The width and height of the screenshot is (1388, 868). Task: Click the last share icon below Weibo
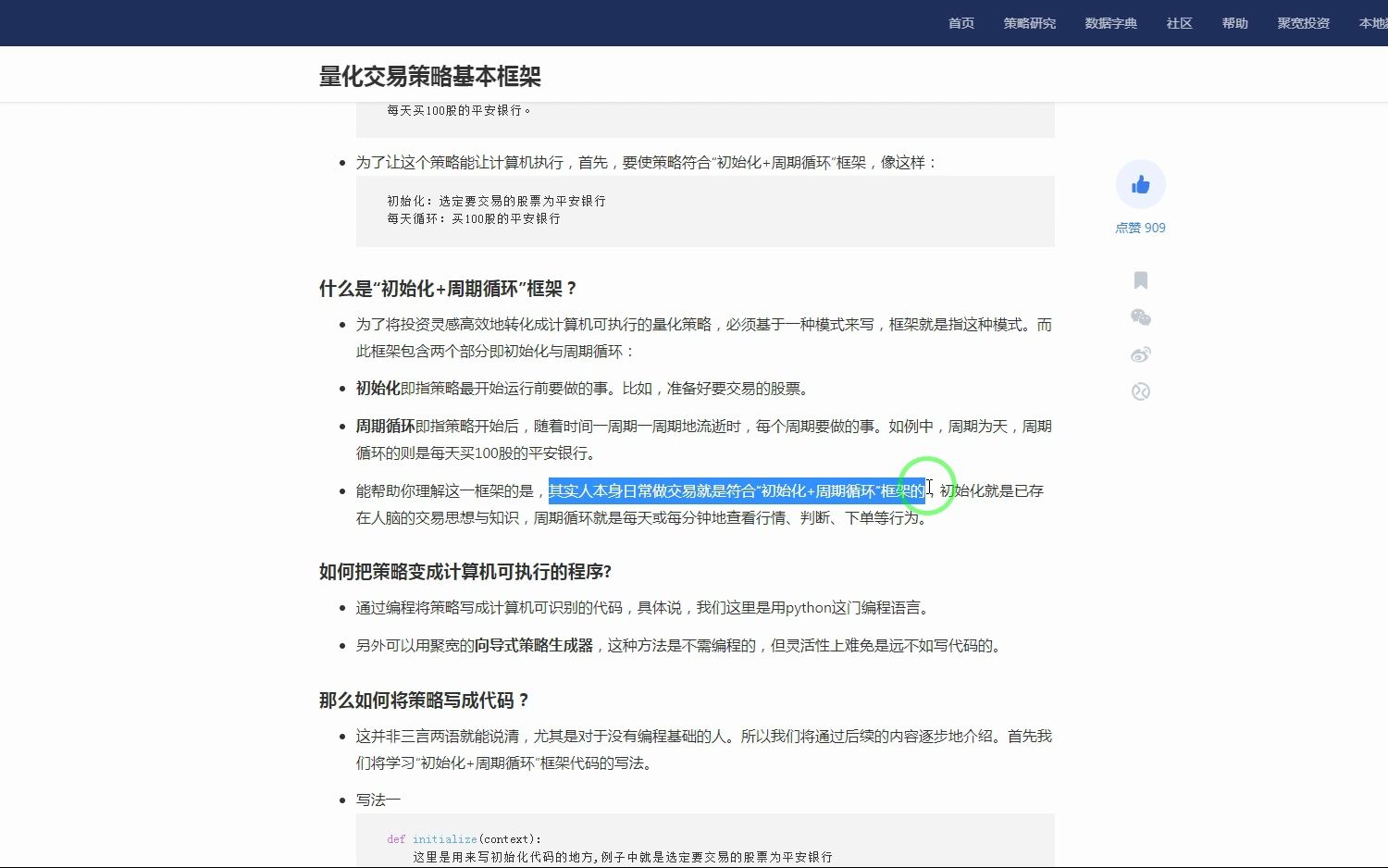(x=1140, y=391)
